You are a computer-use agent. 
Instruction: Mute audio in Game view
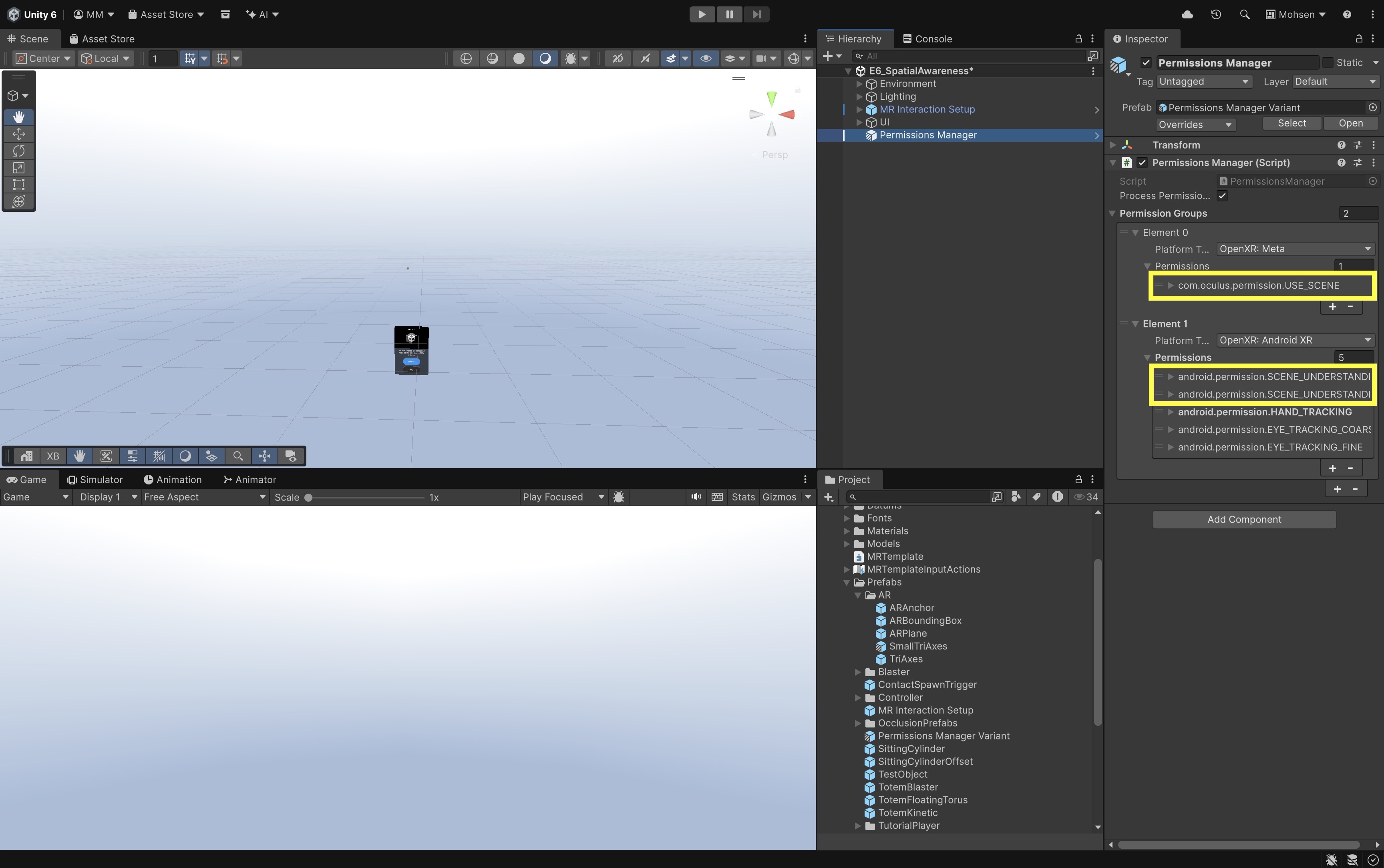click(x=696, y=496)
